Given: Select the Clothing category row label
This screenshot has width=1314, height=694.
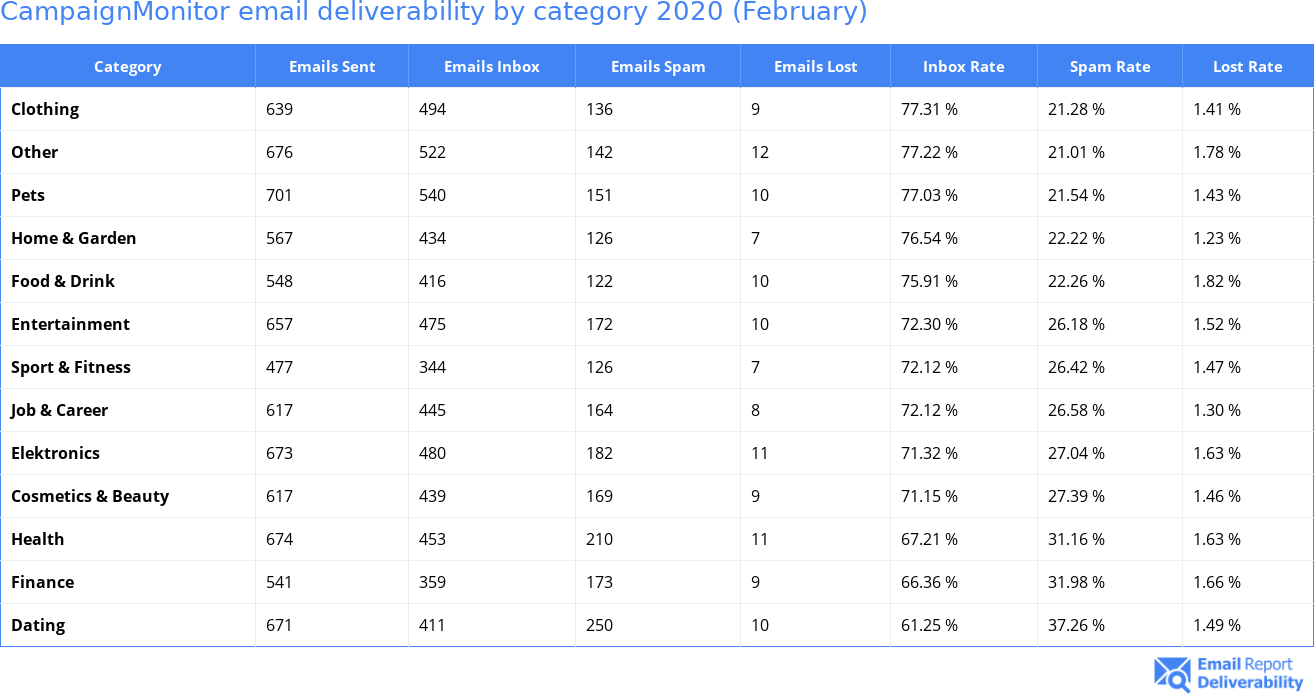Looking at the screenshot, I should tap(45, 109).
